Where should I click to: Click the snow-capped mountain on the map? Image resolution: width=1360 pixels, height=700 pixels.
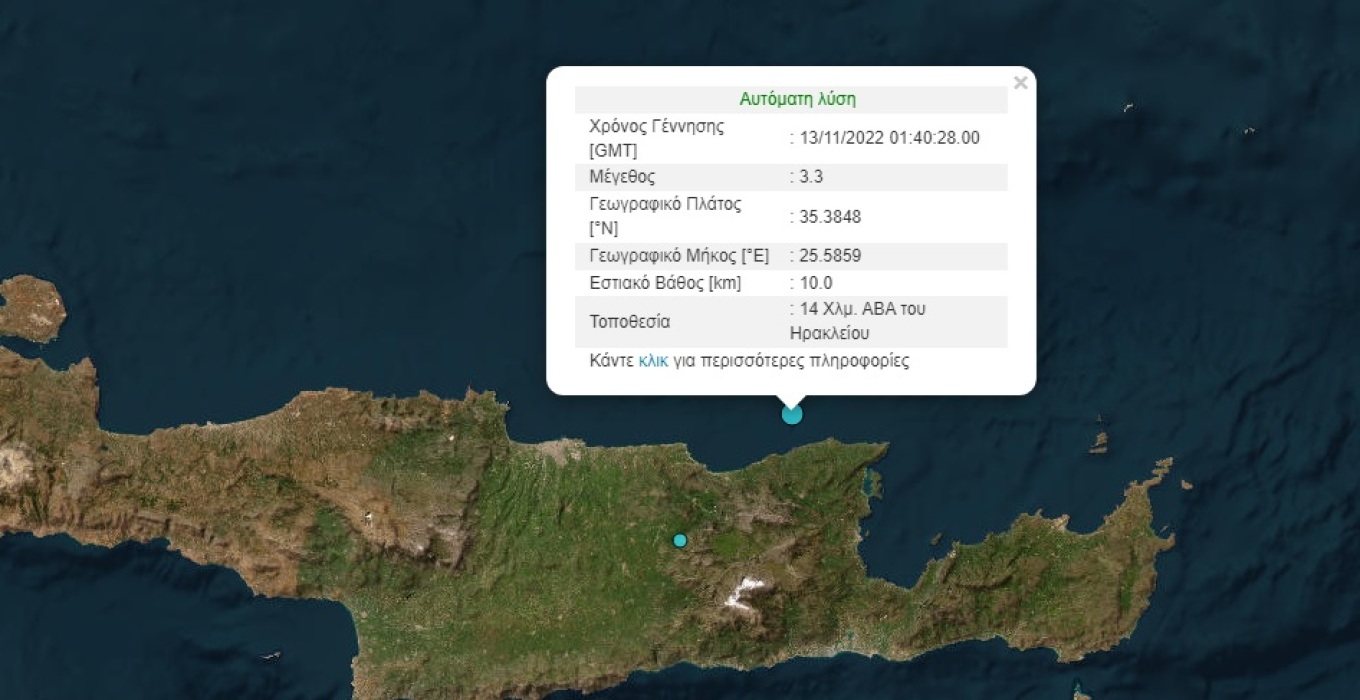[x=743, y=592]
